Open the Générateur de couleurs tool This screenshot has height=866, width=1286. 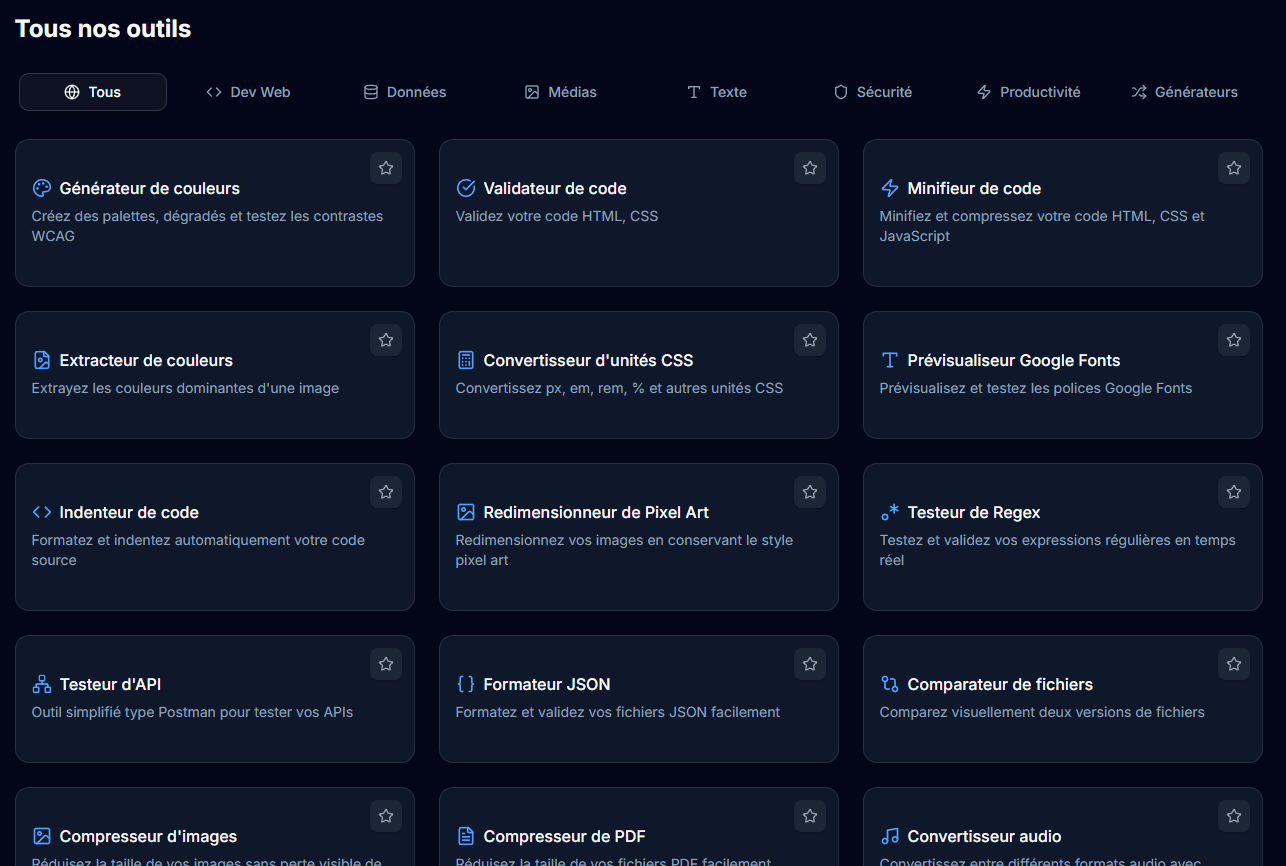pos(150,188)
